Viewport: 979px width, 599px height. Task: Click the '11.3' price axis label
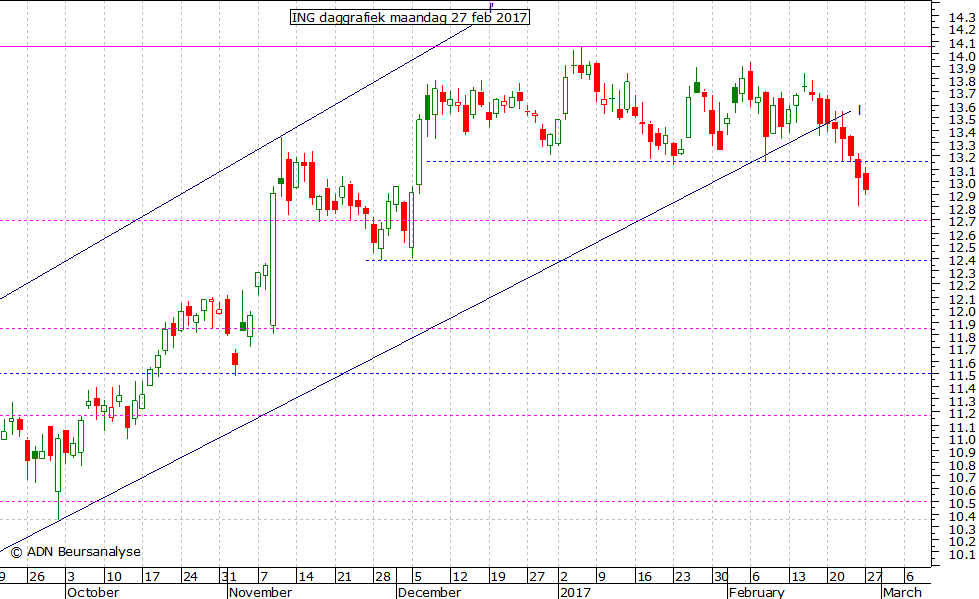(962, 402)
